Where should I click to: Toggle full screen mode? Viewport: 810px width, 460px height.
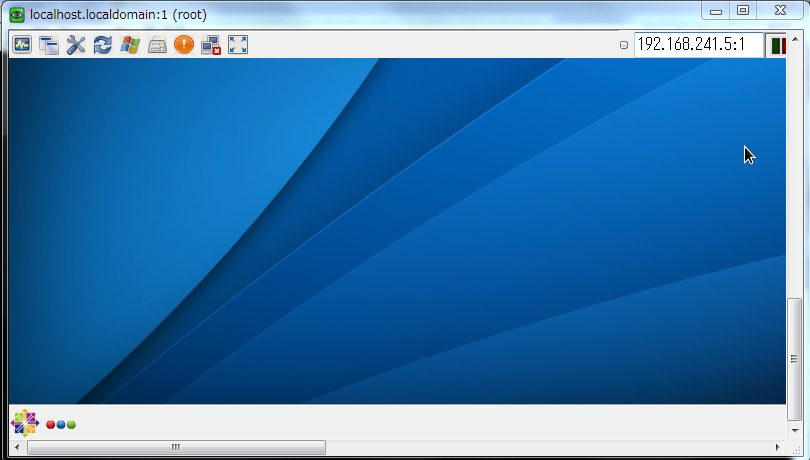coord(238,45)
